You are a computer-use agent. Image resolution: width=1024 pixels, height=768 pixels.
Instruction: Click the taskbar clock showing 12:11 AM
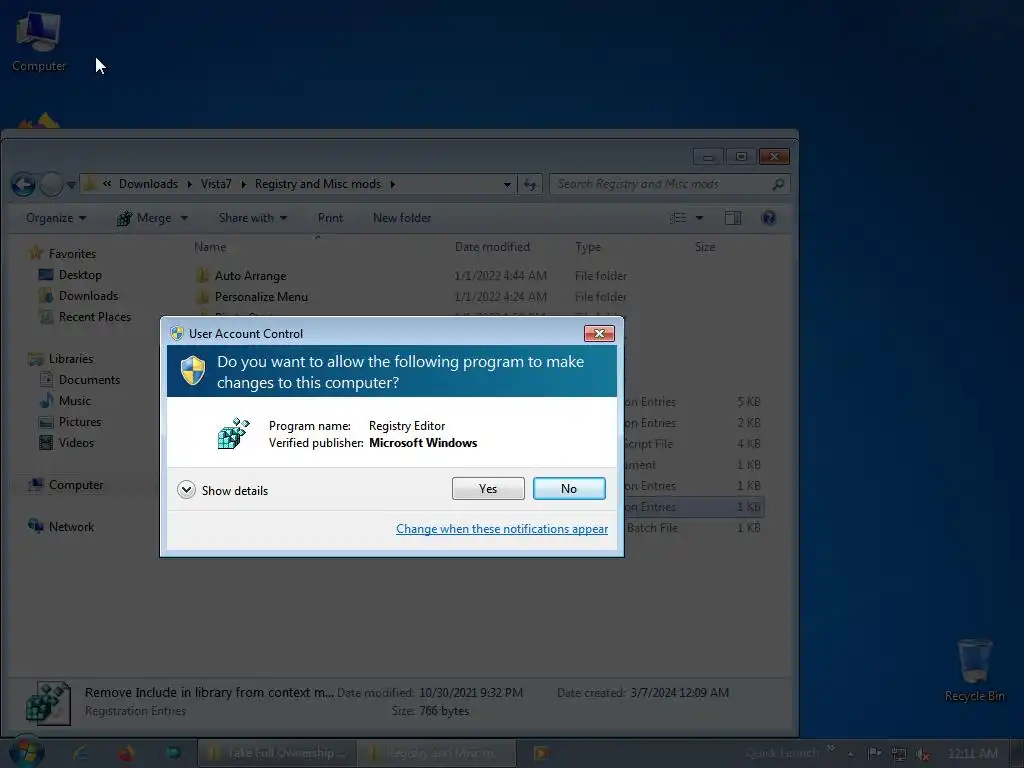coord(973,754)
